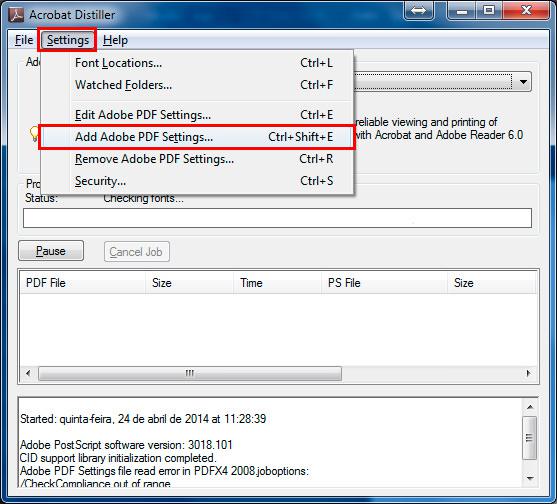557x504 pixels.
Task: Click the PDF File column header
Action: tap(83, 283)
